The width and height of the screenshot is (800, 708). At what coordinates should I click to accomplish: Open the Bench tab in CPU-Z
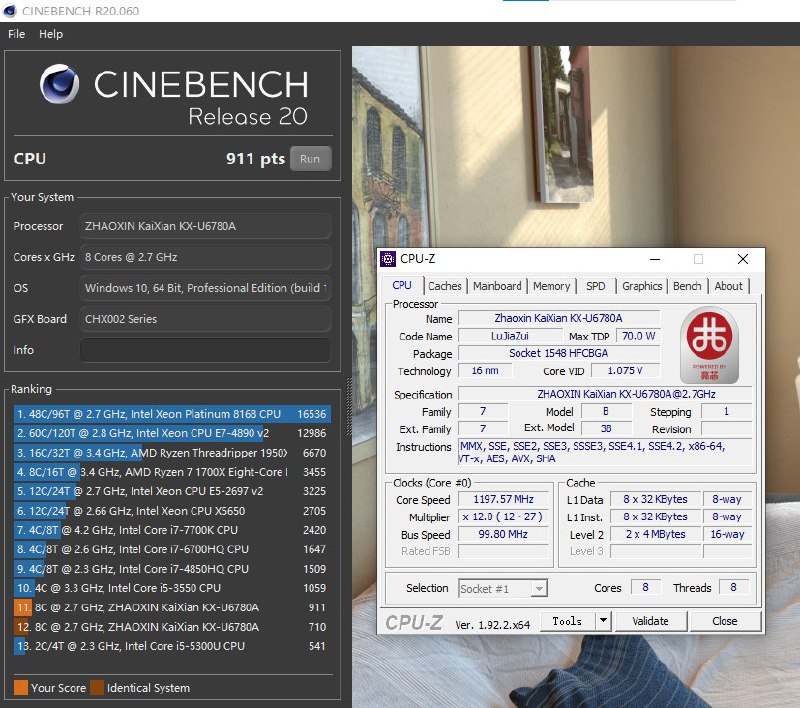(687, 286)
